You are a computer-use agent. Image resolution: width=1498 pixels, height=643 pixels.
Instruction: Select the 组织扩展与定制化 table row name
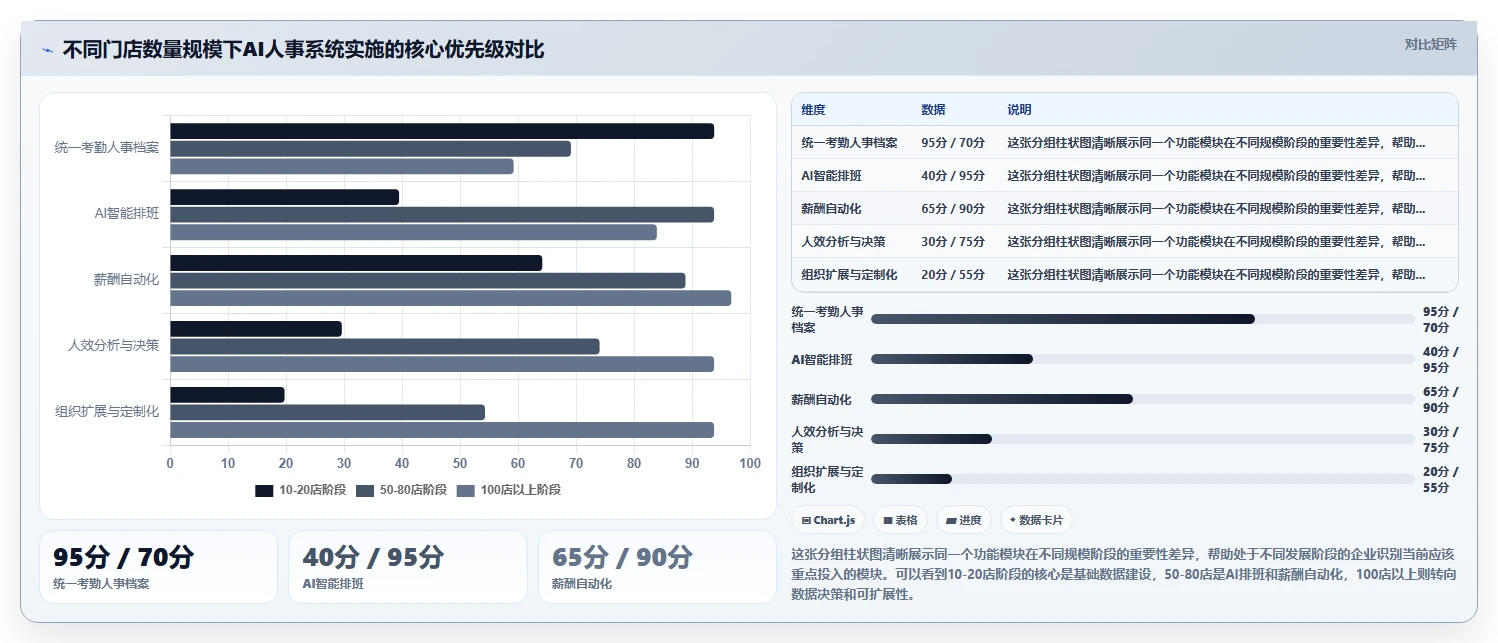[849, 275]
